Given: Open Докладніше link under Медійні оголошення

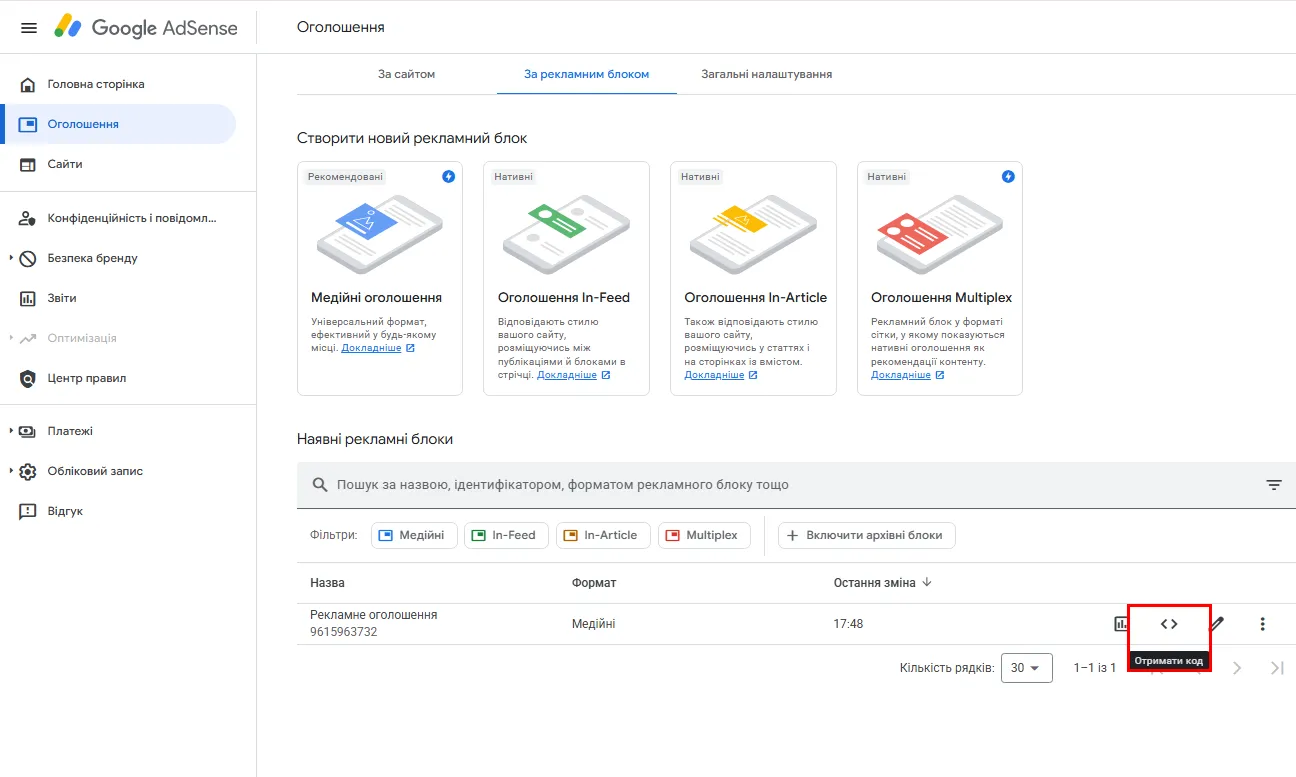Looking at the screenshot, I should click(x=371, y=348).
